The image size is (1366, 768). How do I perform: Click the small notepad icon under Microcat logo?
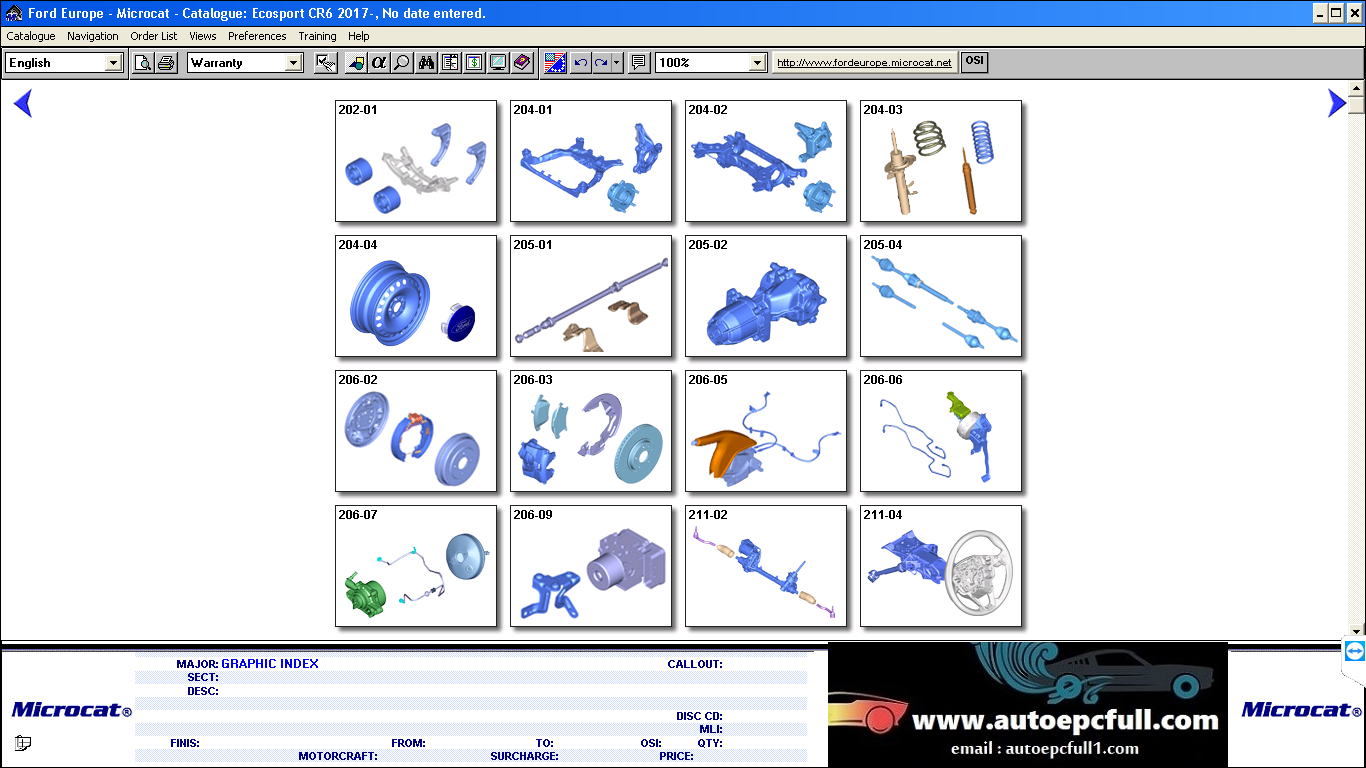(23, 743)
